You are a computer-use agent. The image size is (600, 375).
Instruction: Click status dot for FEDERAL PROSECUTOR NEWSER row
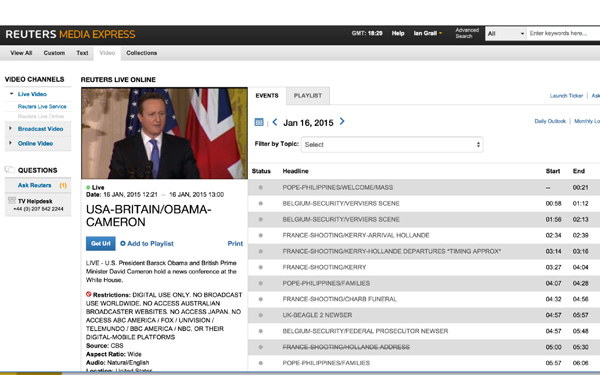[x=261, y=331]
